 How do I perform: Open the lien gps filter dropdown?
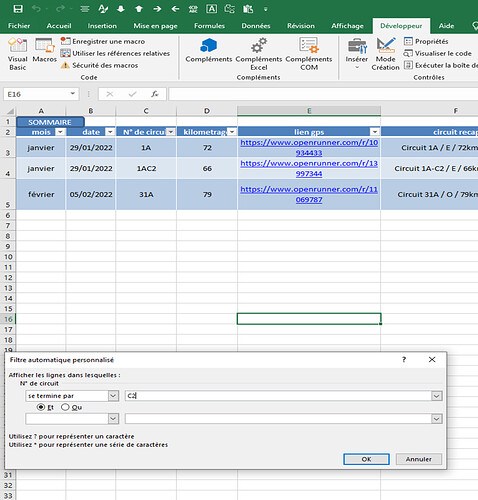(x=375, y=132)
